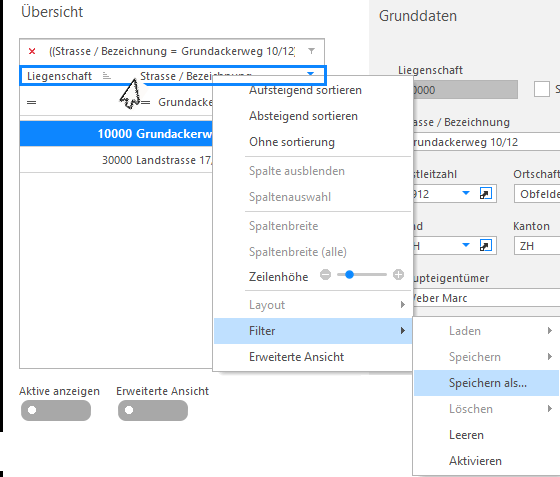
Task: Click the Grundacke filter value cell
Action: click(185, 102)
